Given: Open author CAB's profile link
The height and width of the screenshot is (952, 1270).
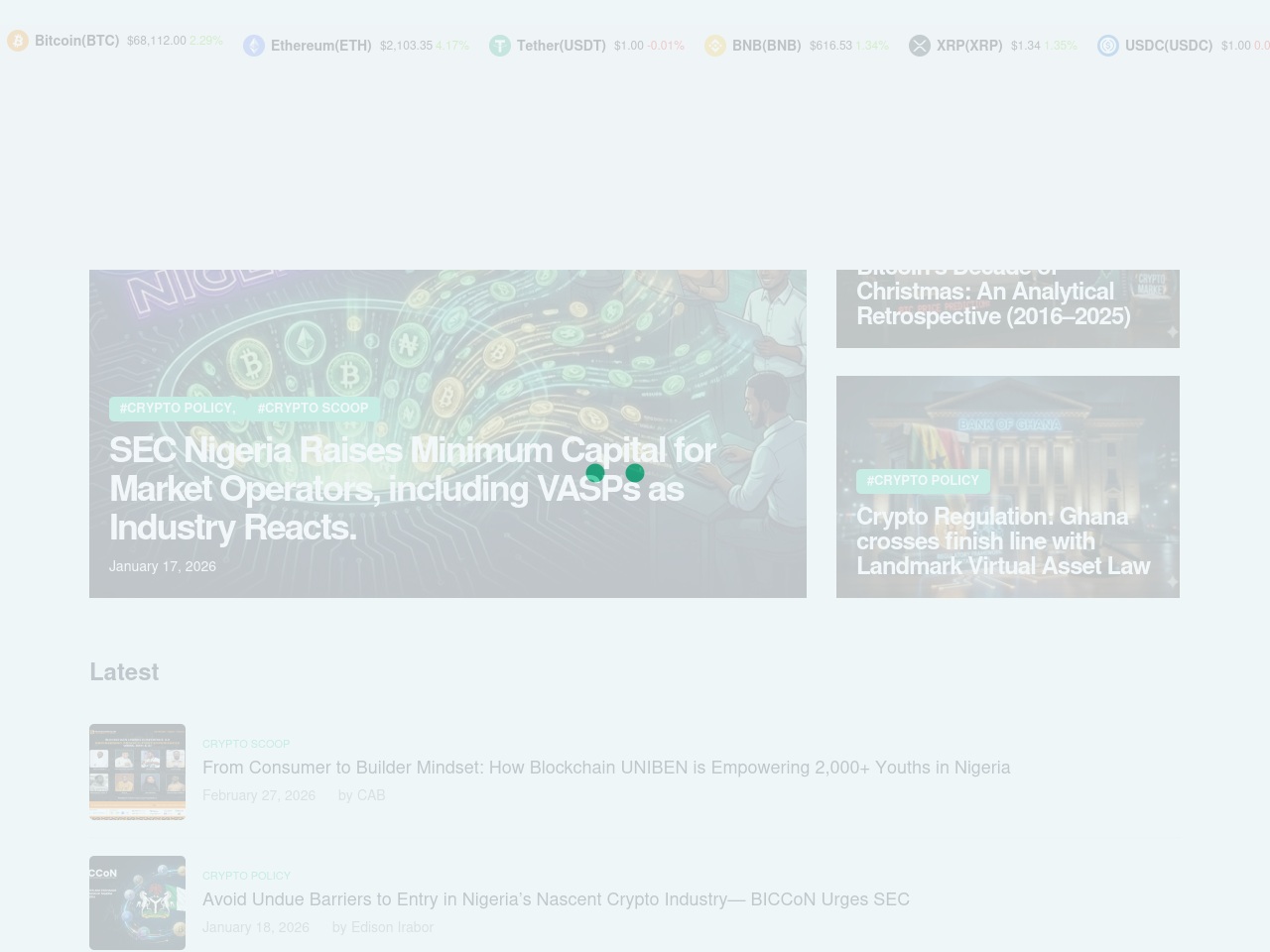Looking at the screenshot, I should point(371,795).
